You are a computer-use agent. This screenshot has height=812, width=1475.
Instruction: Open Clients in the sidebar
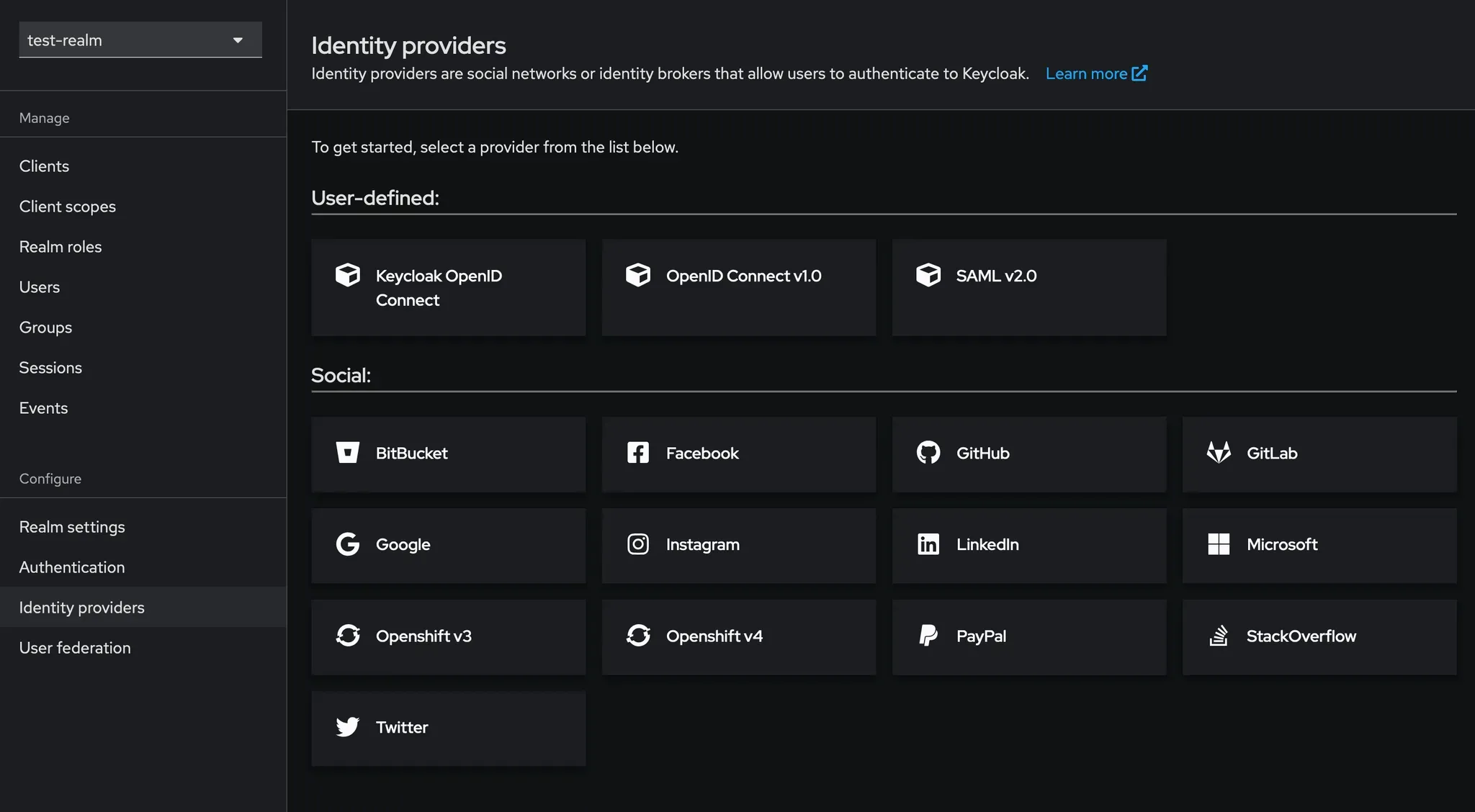pos(143,166)
